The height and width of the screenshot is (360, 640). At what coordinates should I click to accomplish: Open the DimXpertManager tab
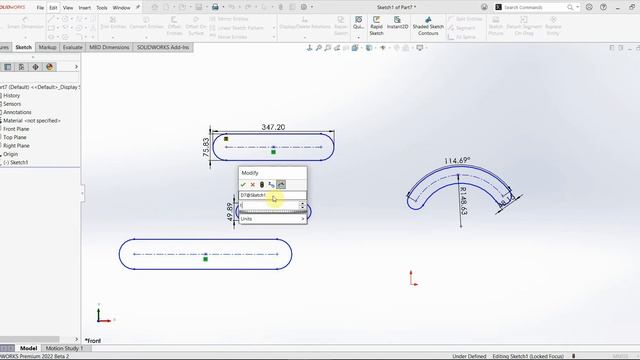(x=36, y=67)
